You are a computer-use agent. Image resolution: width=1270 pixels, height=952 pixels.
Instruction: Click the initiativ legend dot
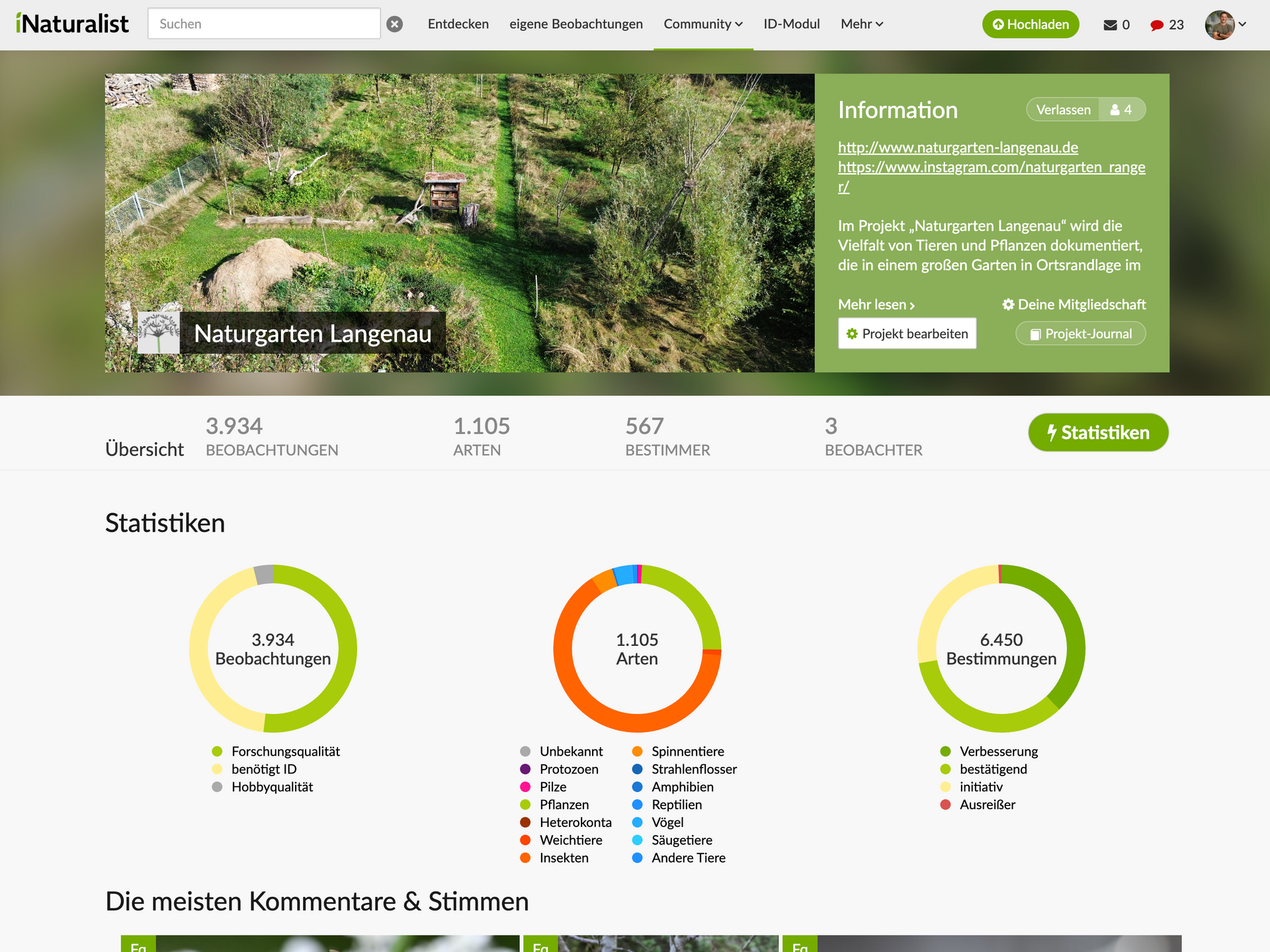click(x=945, y=787)
